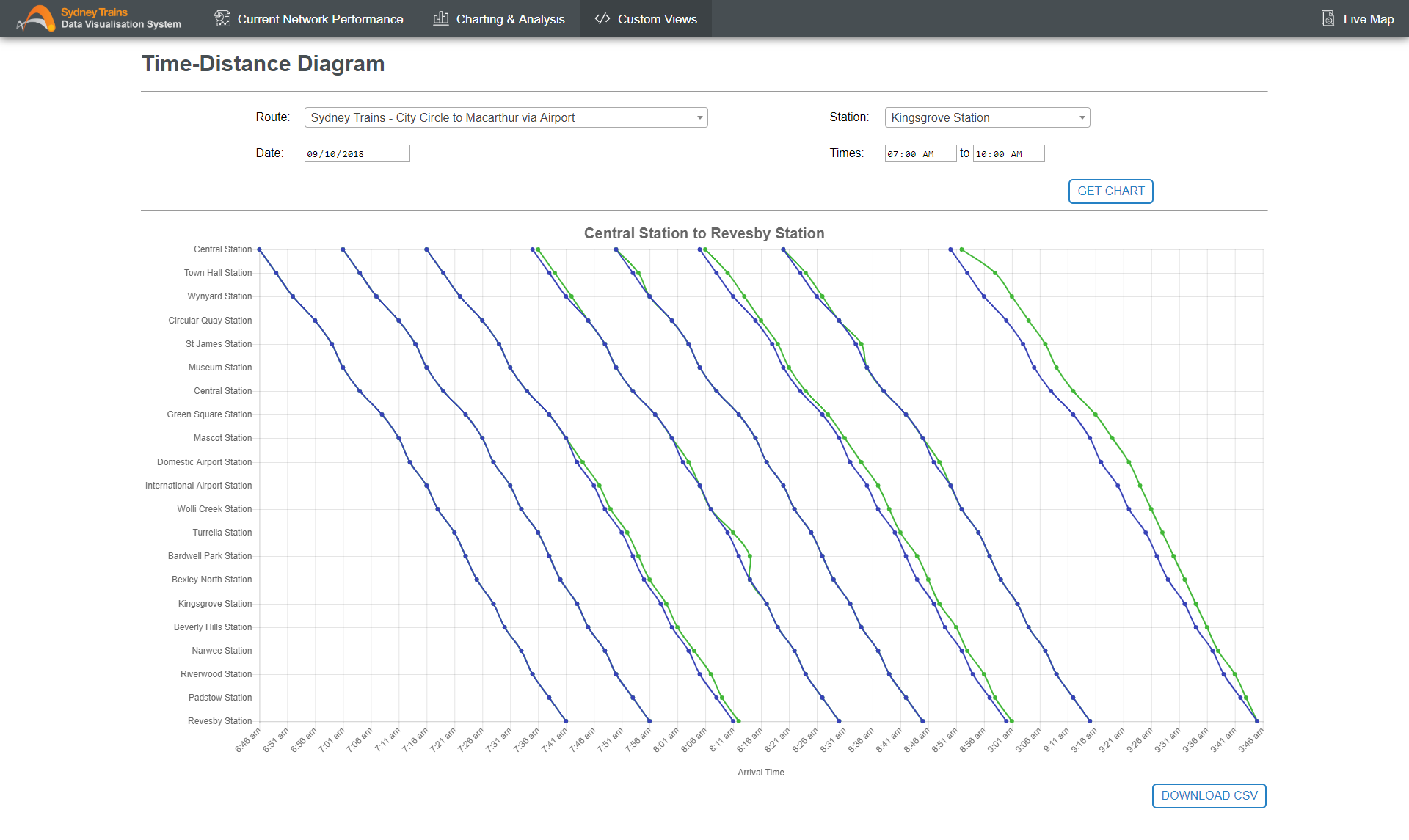Focus the end time field 10:00 AM

[x=1008, y=153]
